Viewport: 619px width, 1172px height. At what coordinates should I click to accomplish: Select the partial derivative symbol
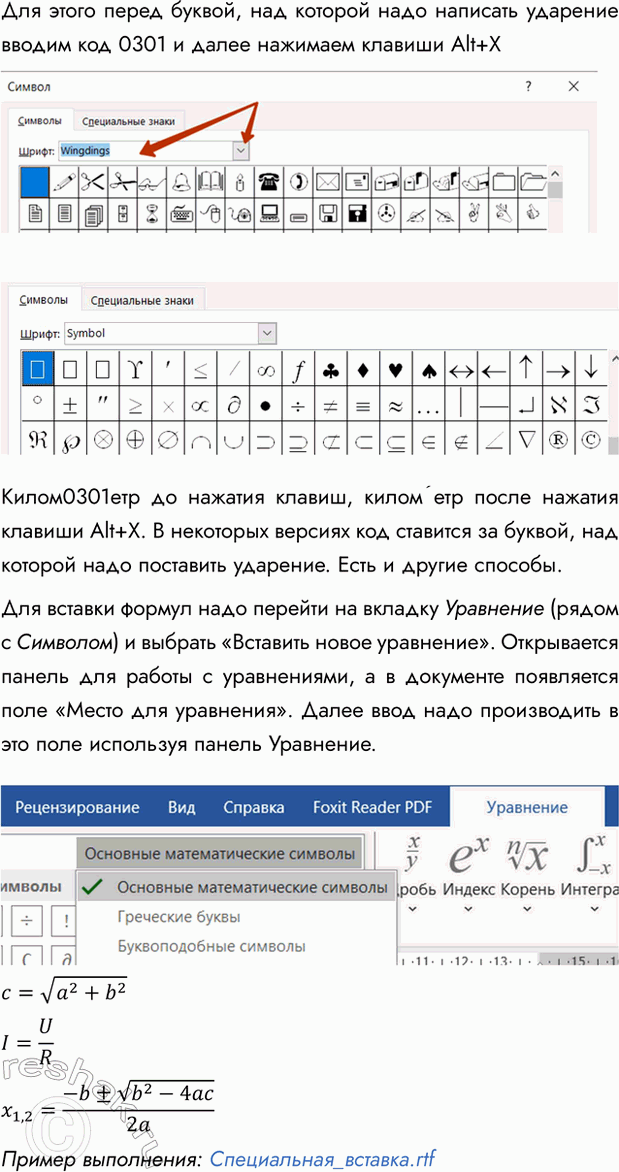(232, 405)
